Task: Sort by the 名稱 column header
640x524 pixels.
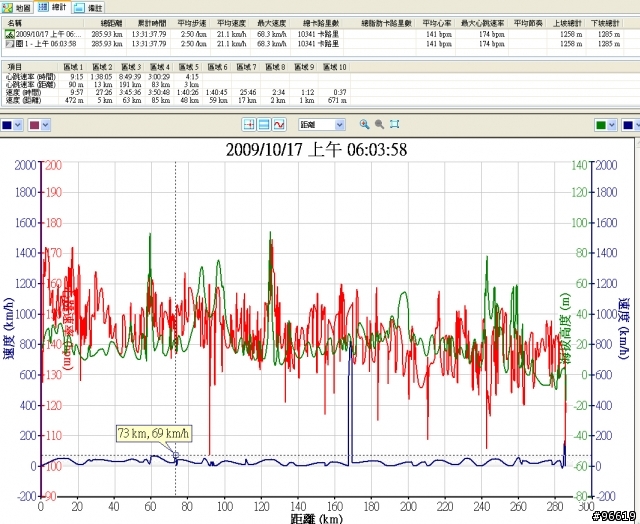Action: [x=43, y=23]
